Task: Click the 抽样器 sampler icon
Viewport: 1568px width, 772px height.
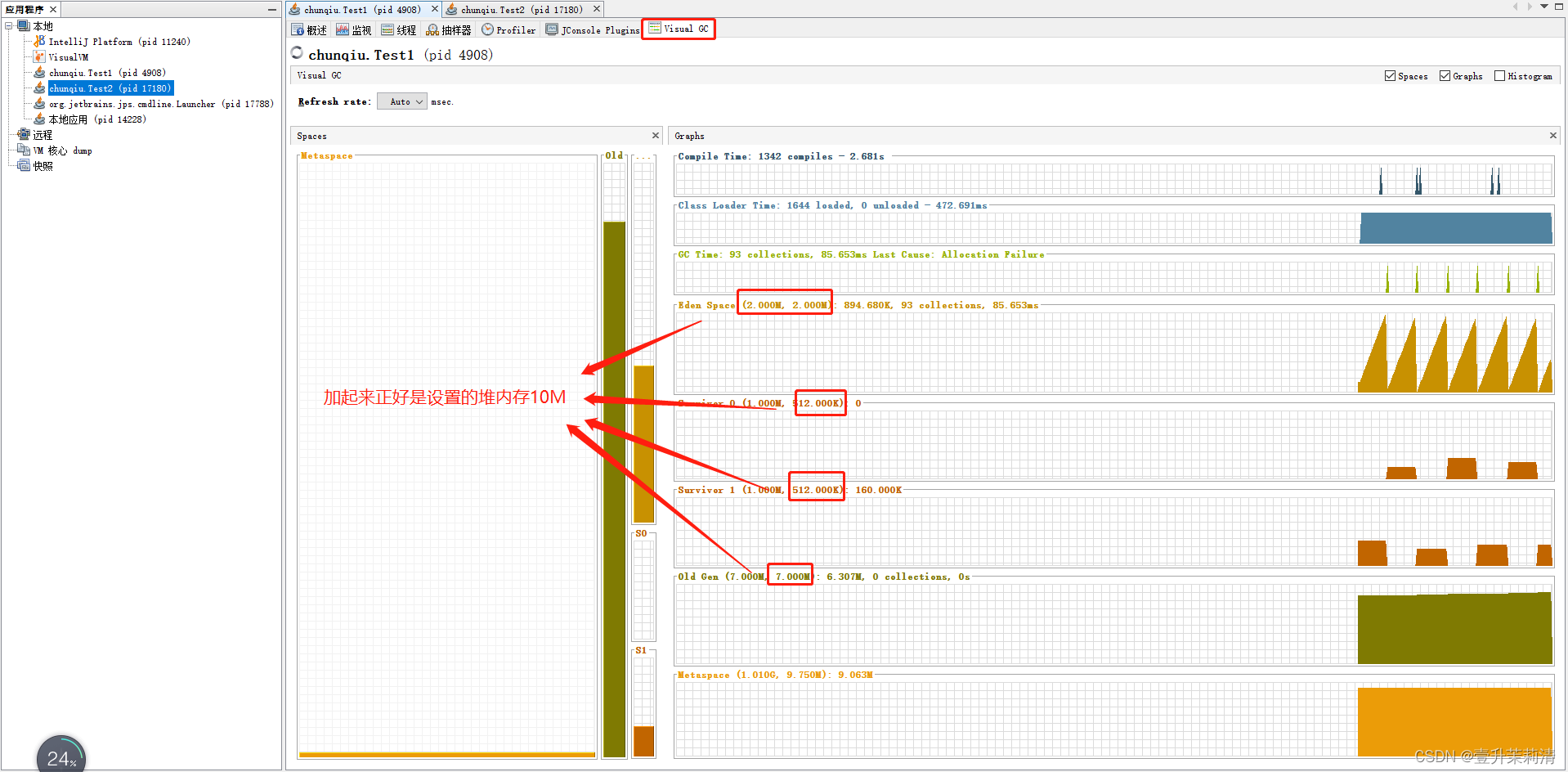Action: (432, 29)
